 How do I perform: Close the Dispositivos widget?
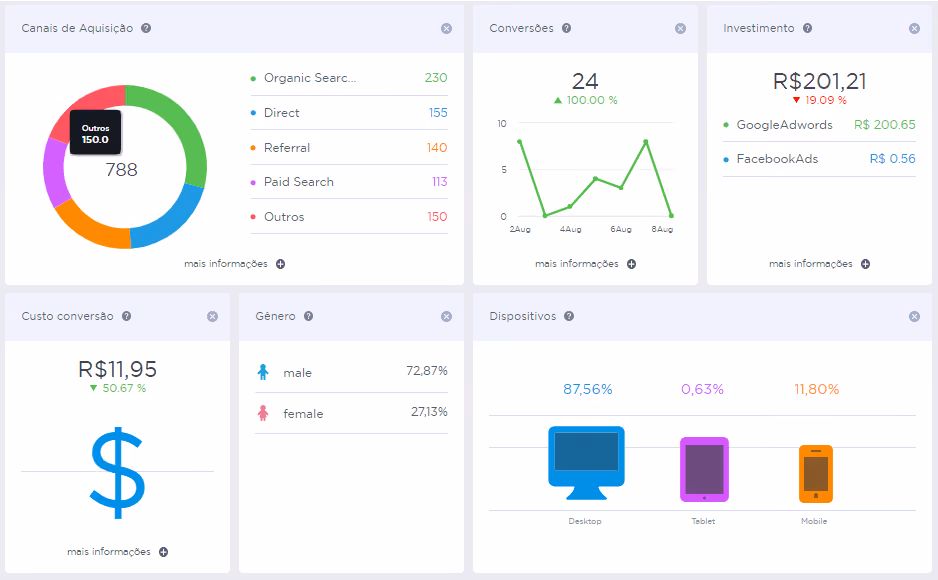click(x=914, y=317)
